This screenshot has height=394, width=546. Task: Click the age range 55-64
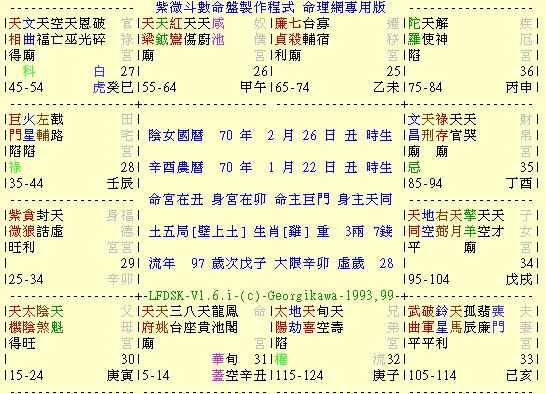coord(159,87)
